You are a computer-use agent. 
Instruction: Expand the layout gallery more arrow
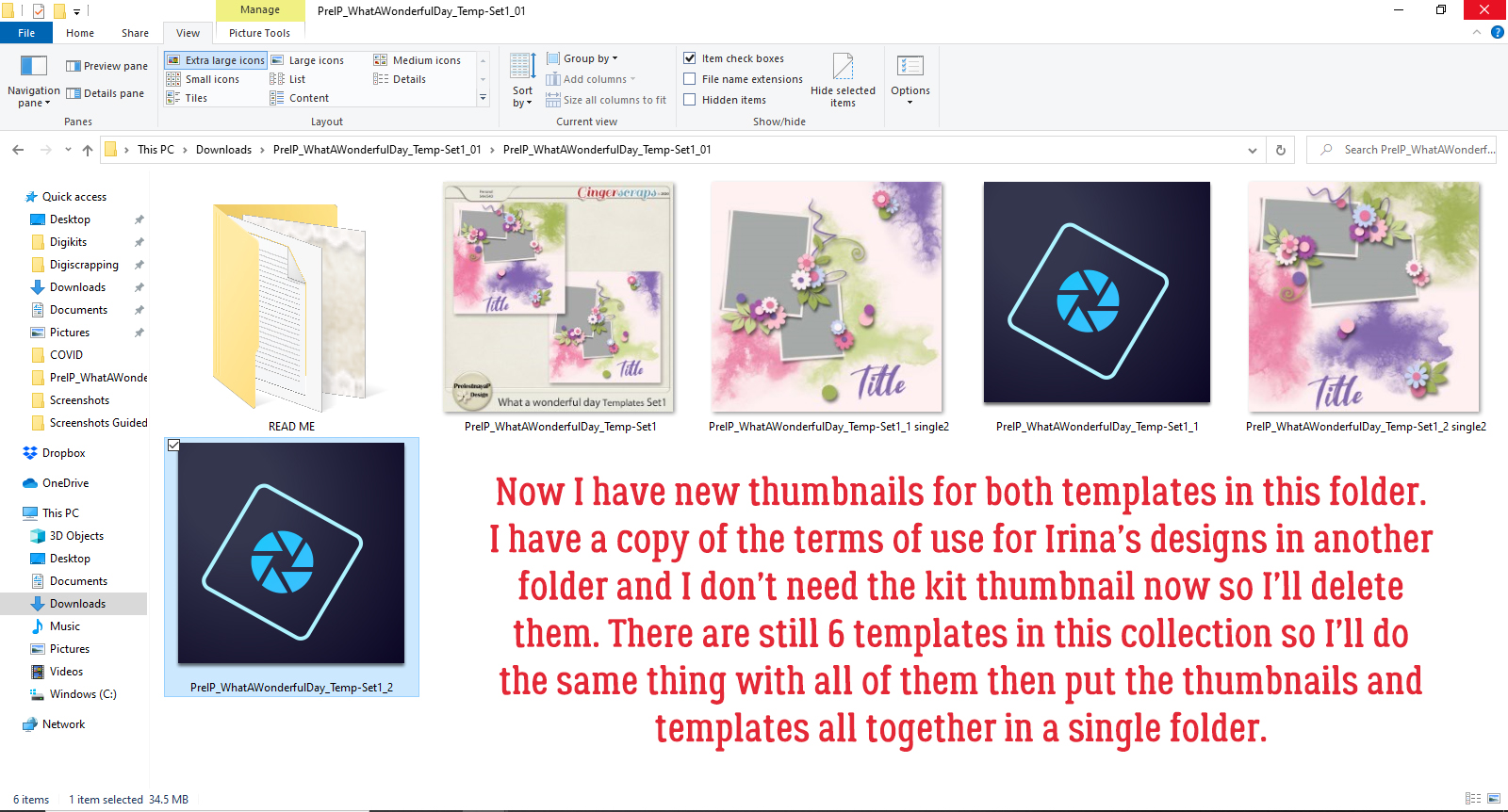pos(484,98)
